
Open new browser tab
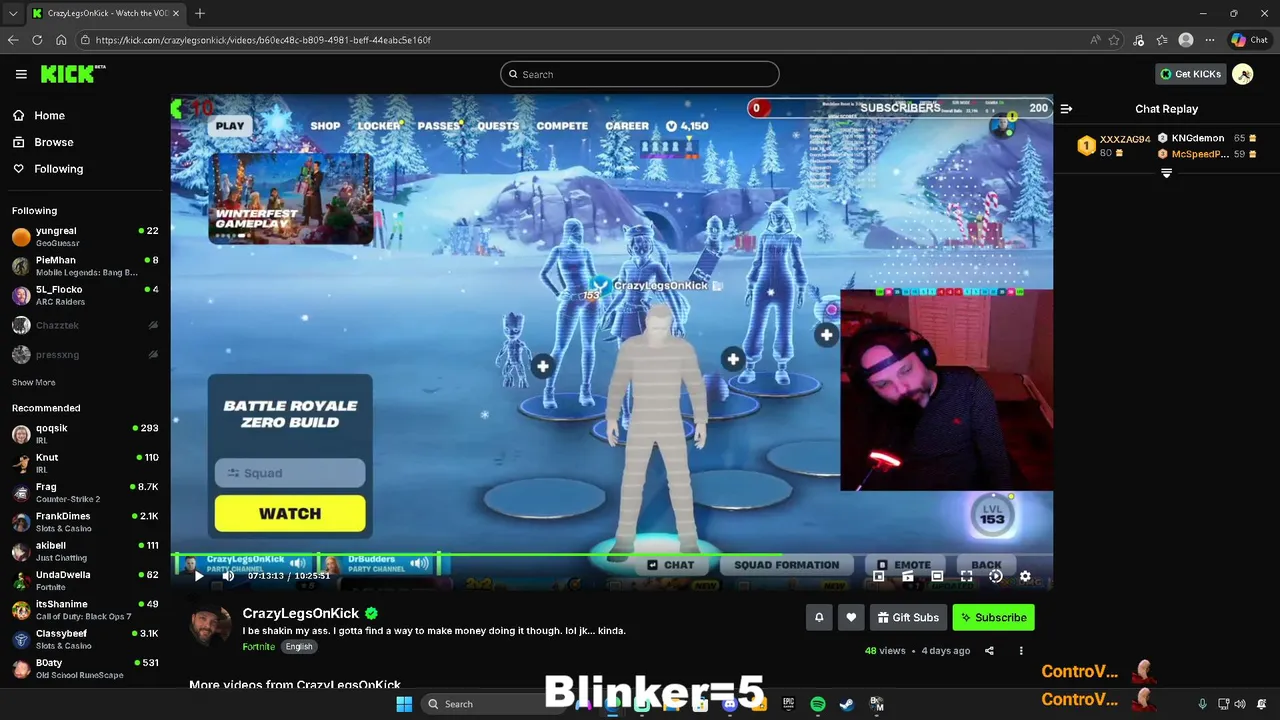200,13
